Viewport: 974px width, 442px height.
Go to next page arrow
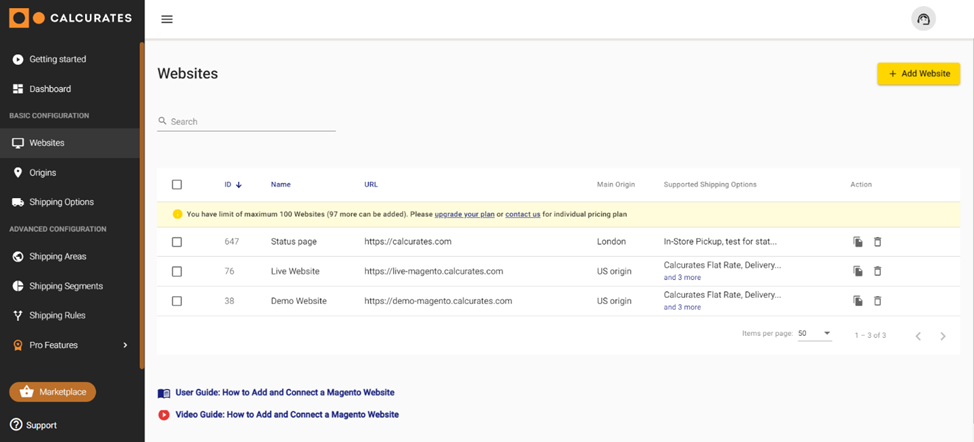[942, 336]
